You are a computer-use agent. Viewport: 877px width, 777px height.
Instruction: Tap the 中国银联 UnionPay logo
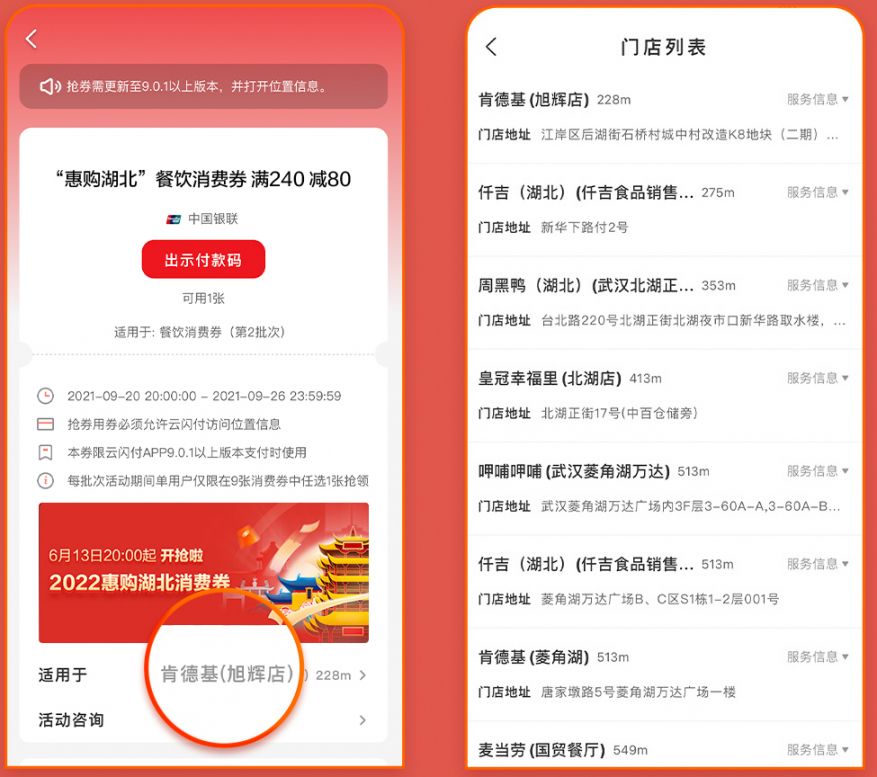(x=173, y=219)
